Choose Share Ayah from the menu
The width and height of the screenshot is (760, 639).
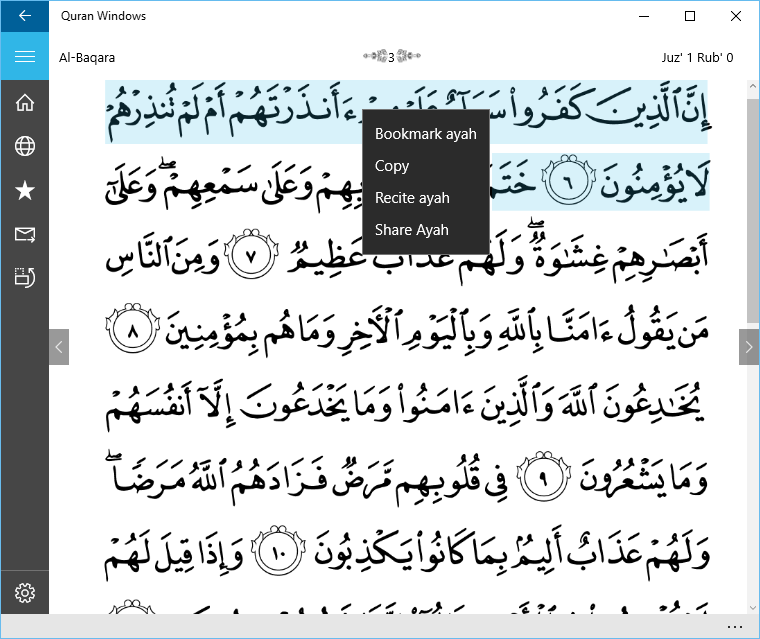click(426, 230)
